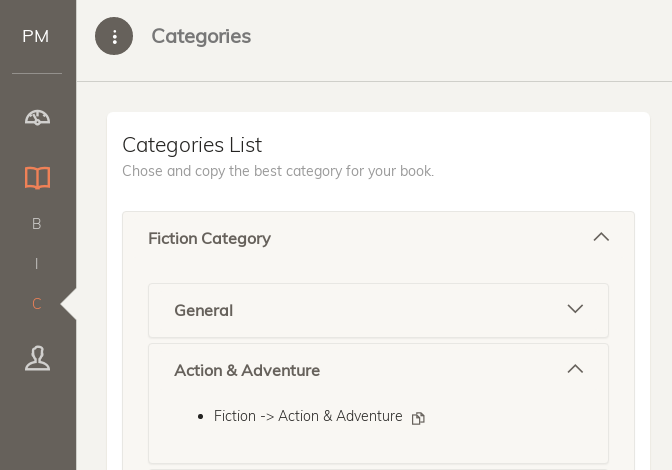Copy the Fiction -> Action & Adventure category
The width and height of the screenshot is (672, 470).
pos(418,418)
